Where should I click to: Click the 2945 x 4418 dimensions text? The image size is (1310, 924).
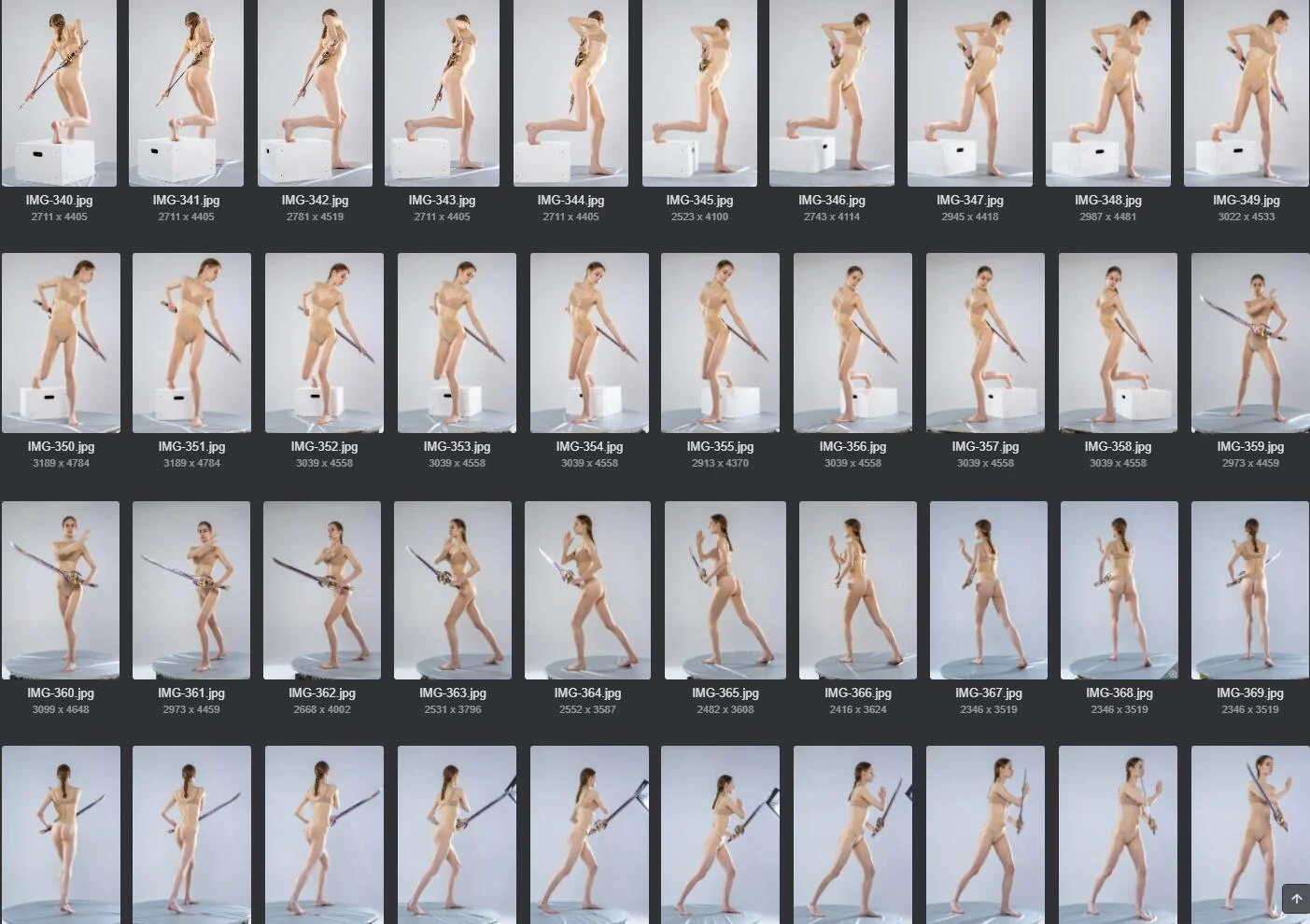(970, 217)
